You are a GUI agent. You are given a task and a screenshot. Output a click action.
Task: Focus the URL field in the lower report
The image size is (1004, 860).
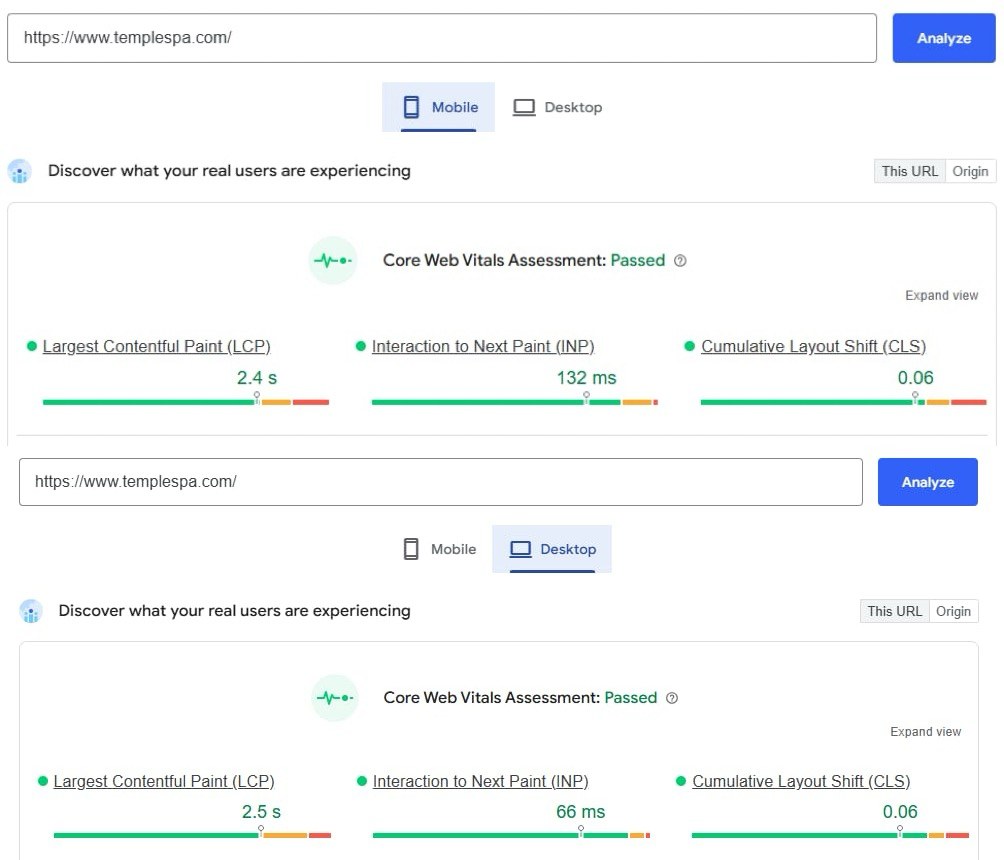coord(441,482)
